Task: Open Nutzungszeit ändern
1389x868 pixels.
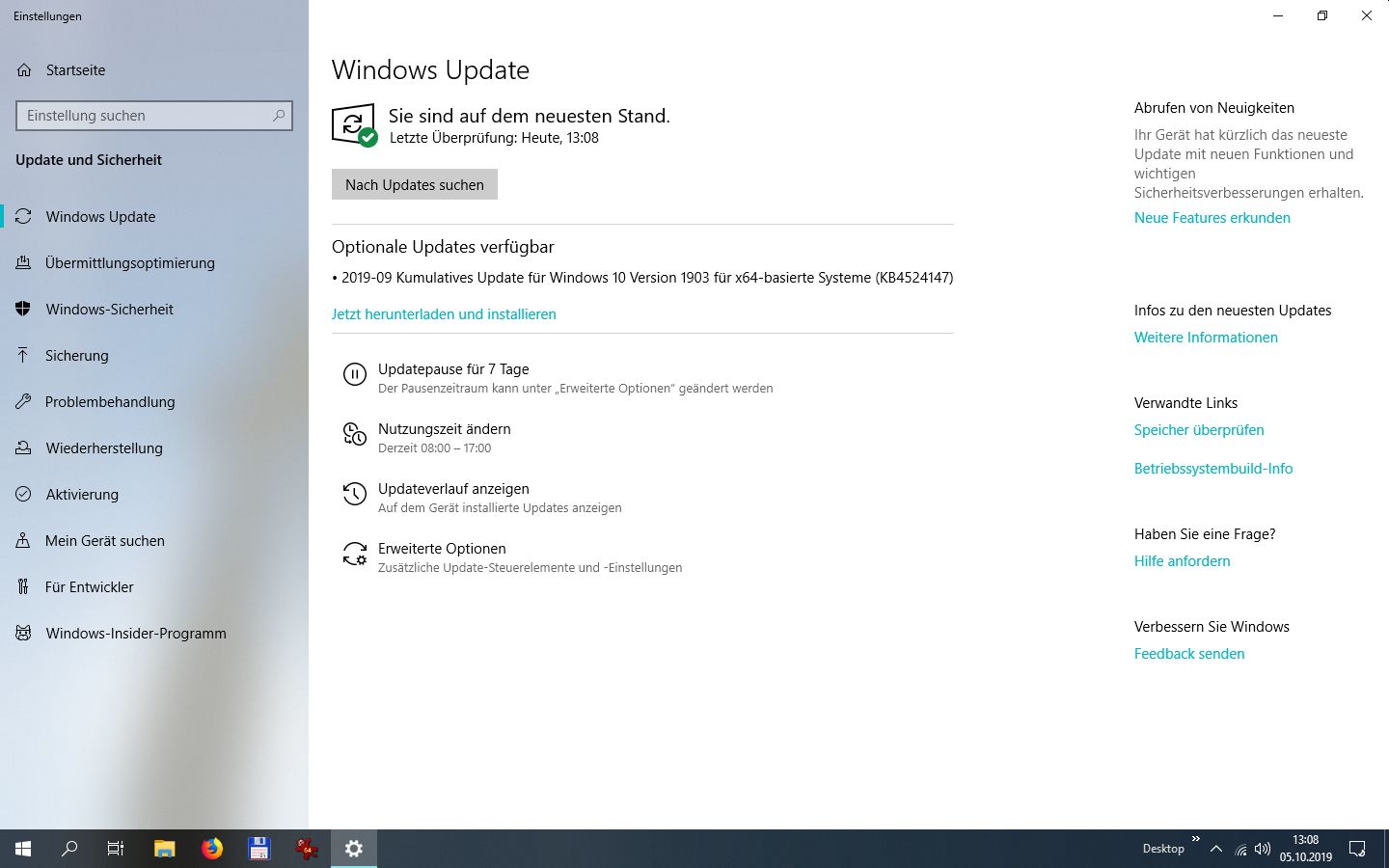Action: pyautogui.click(x=445, y=429)
